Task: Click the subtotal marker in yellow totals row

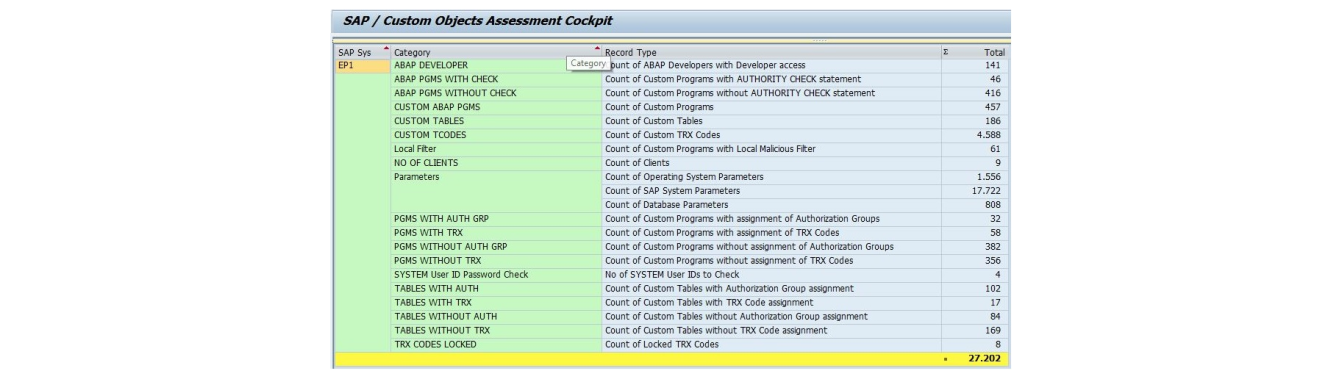Action: 946,358
